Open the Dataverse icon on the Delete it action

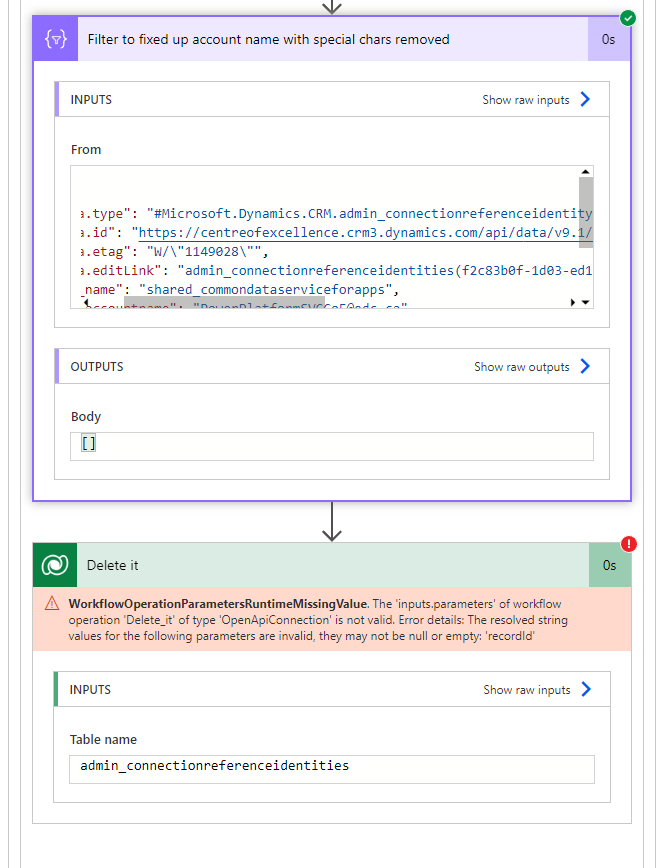pyautogui.click(x=55, y=565)
